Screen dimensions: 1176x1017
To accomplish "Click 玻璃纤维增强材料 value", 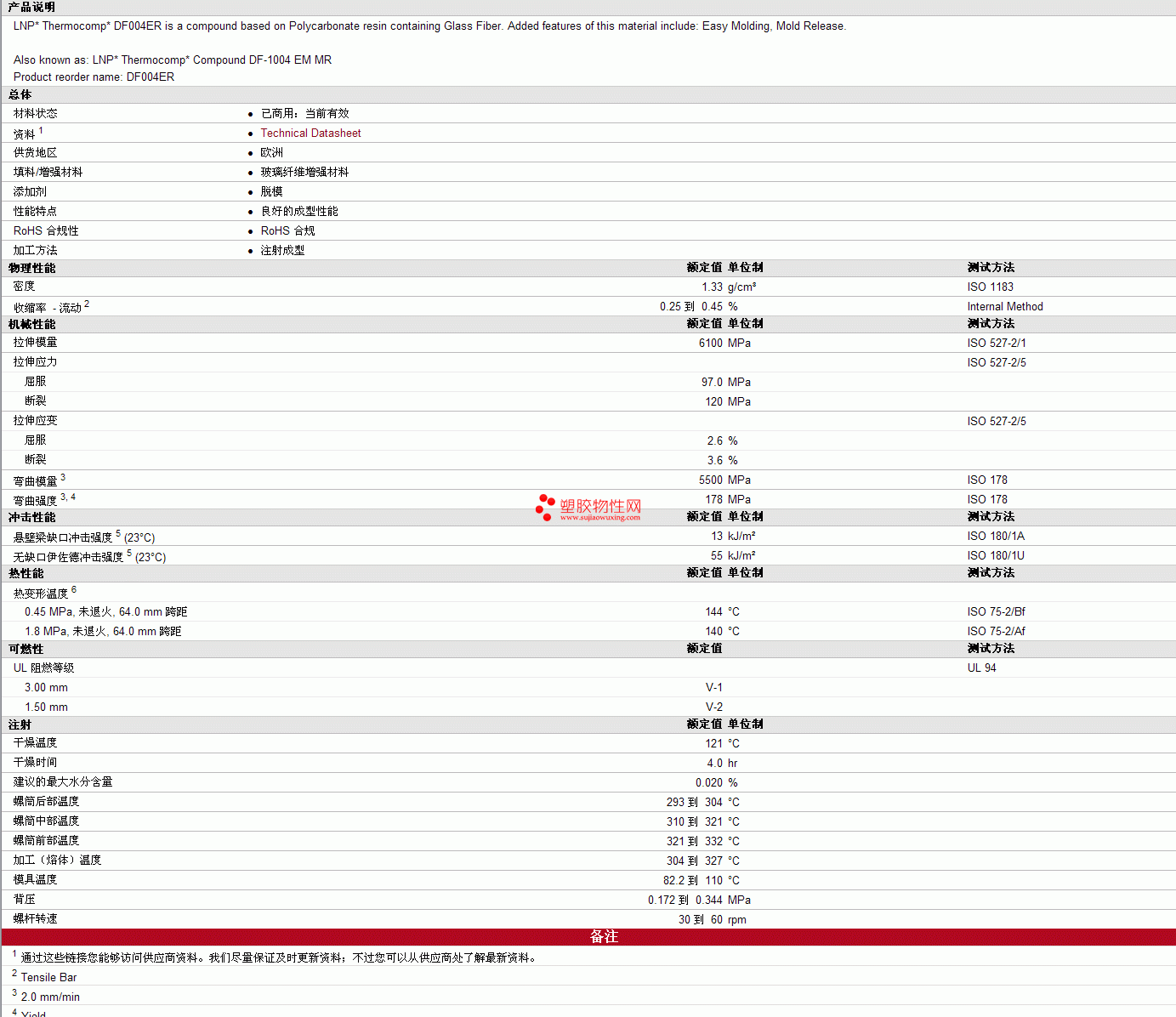I will click(304, 173).
